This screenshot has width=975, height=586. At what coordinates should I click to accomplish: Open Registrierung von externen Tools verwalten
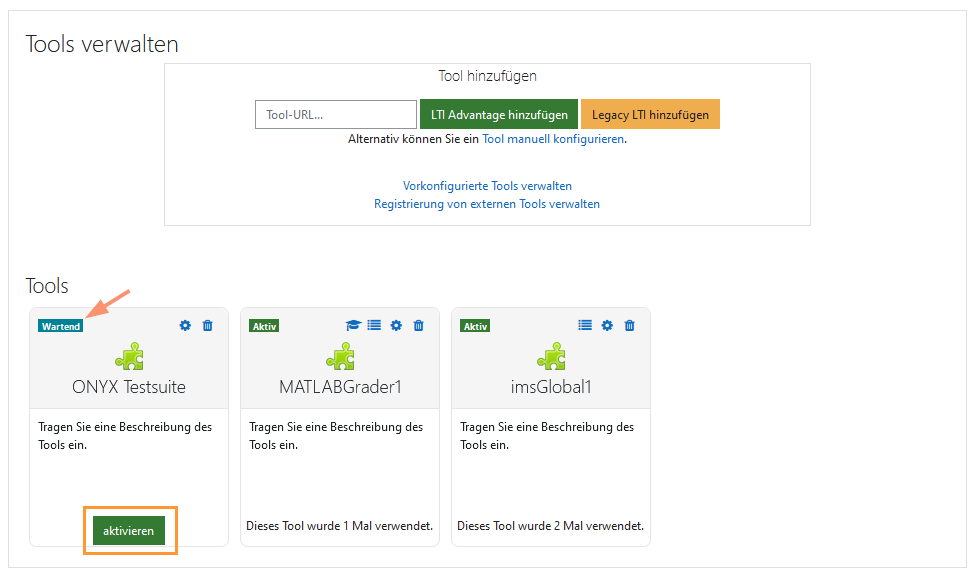coord(487,203)
